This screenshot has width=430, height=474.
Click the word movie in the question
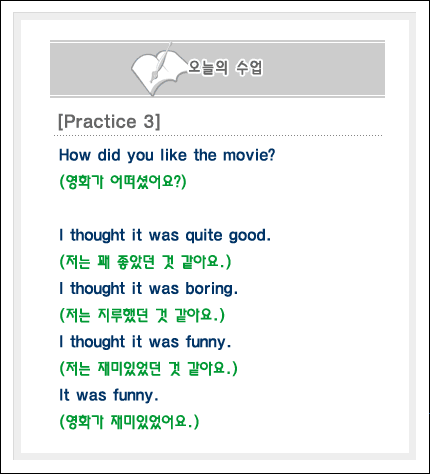pyautogui.click(x=249, y=155)
